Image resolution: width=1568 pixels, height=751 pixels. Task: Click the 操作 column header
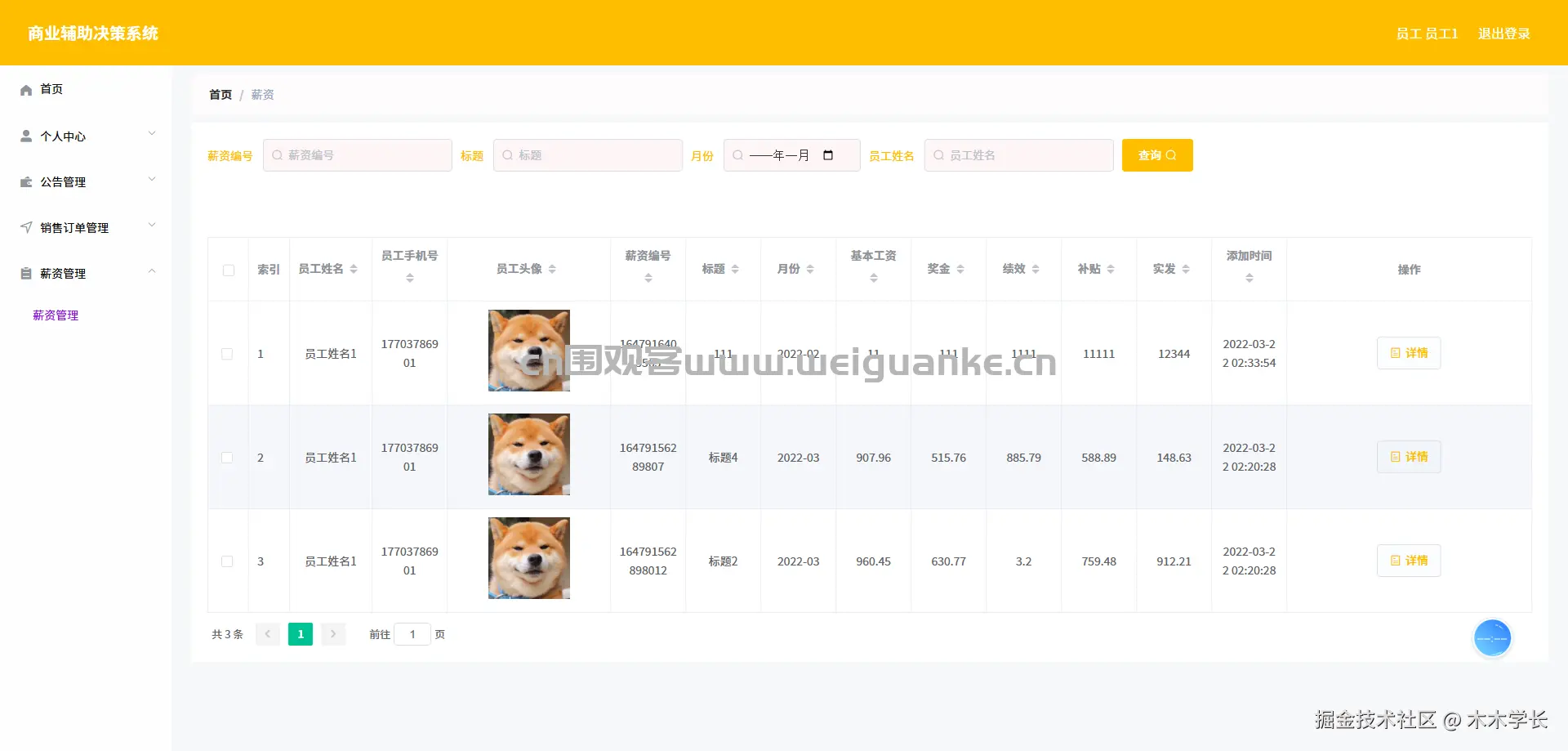[1409, 270]
